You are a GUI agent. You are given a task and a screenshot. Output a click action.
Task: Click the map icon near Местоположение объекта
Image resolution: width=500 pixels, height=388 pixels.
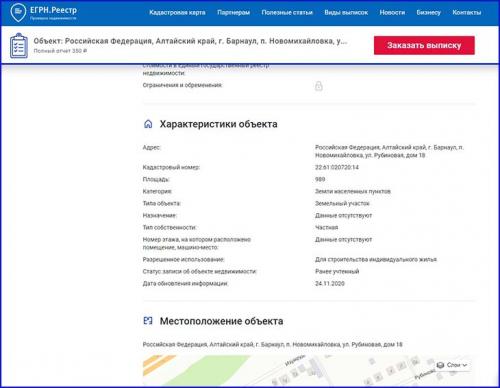click(x=148, y=321)
